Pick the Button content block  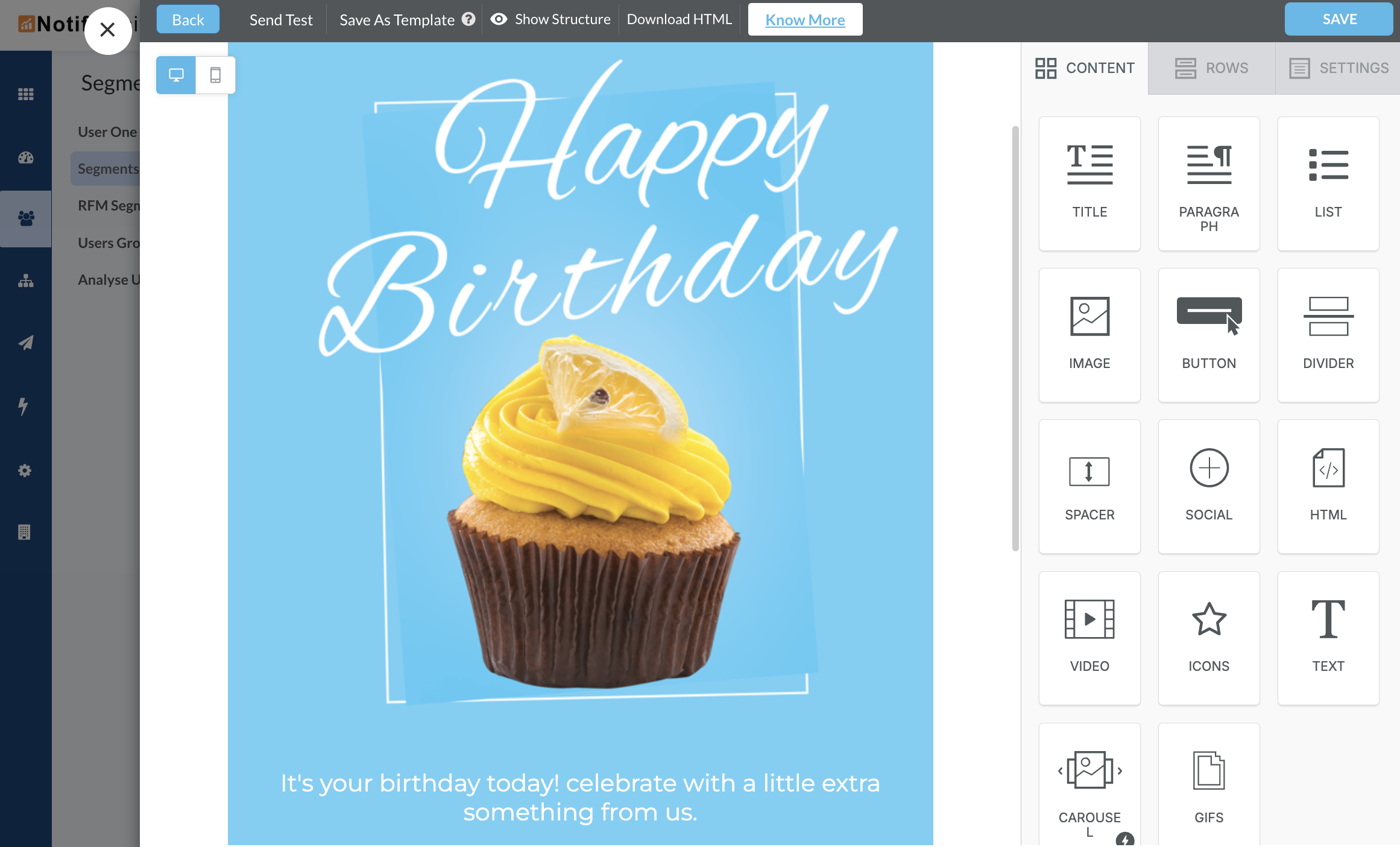(x=1208, y=334)
